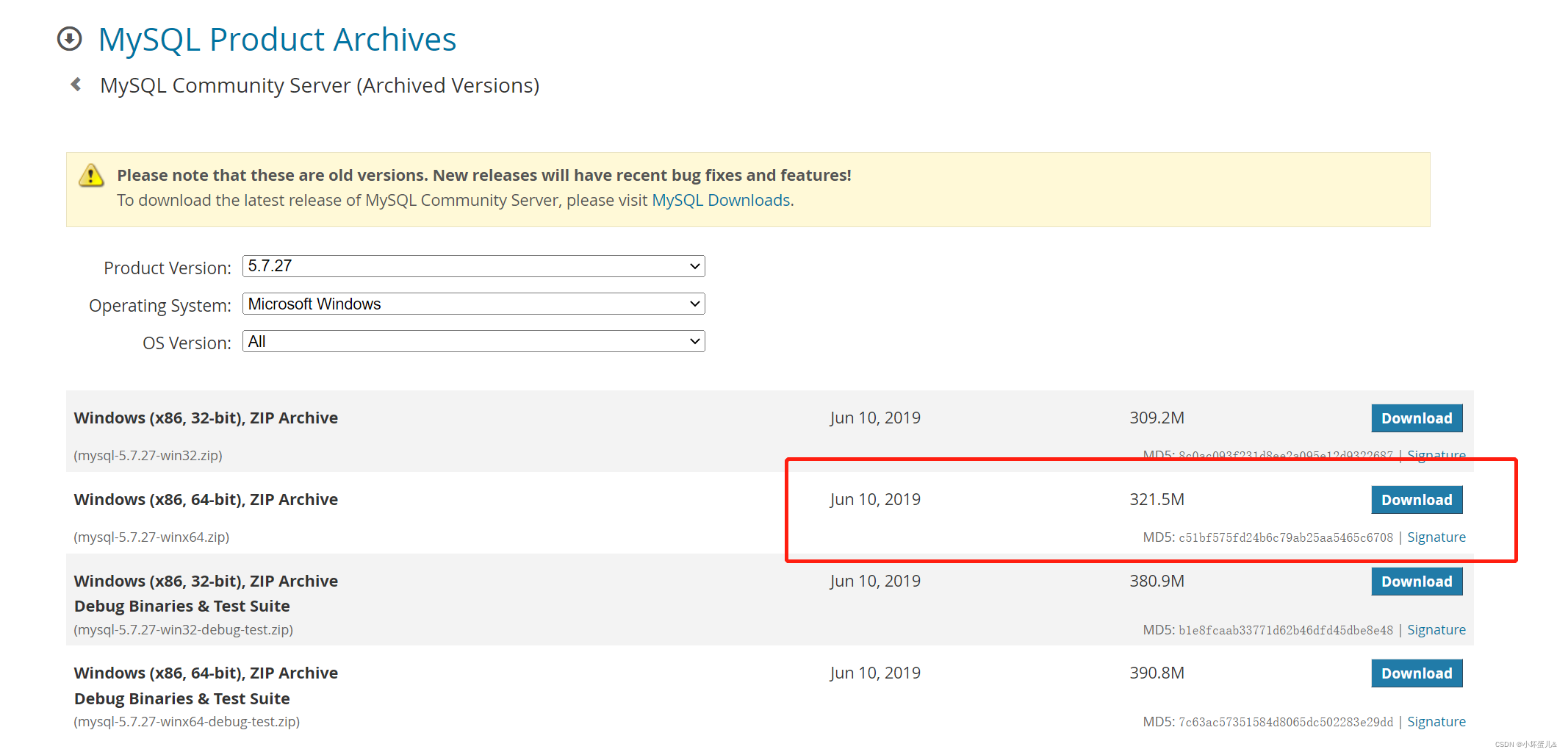Click the 'Windows (x86, 32-bit), ZIP Archive' title above mysql-5.7.27-win32.zip

(206, 418)
